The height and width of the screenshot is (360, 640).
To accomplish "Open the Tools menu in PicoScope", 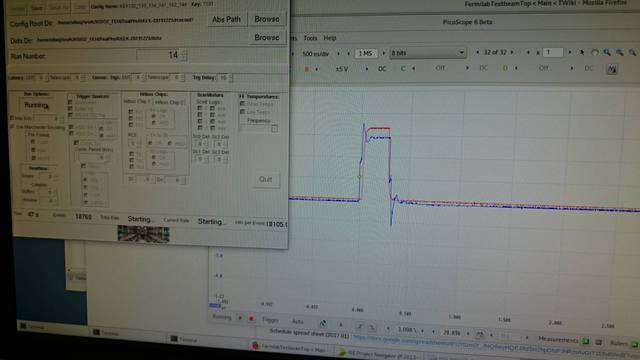I will pos(310,38).
